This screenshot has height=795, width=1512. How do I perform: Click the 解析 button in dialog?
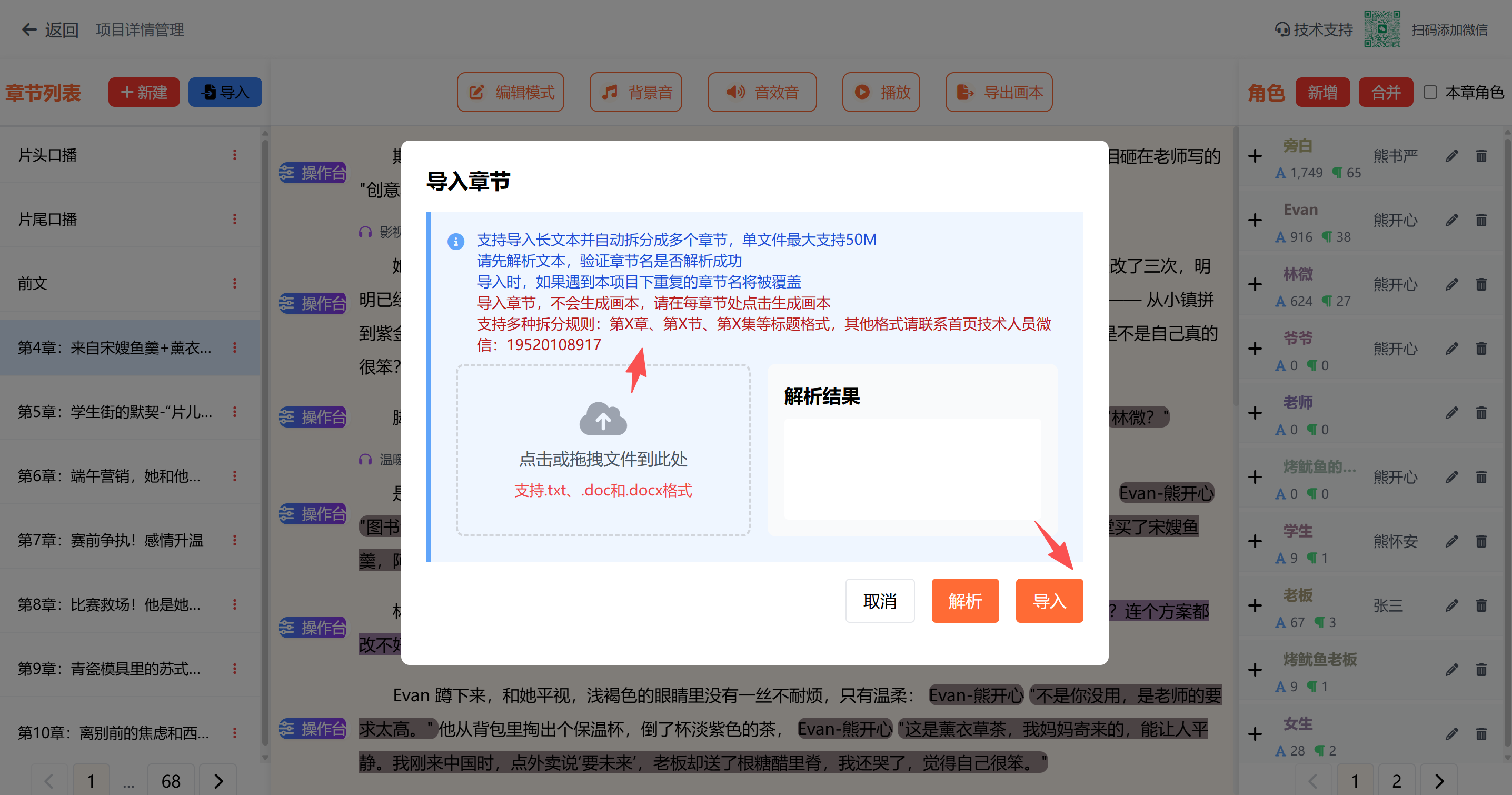pyautogui.click(x=964, y=601)
